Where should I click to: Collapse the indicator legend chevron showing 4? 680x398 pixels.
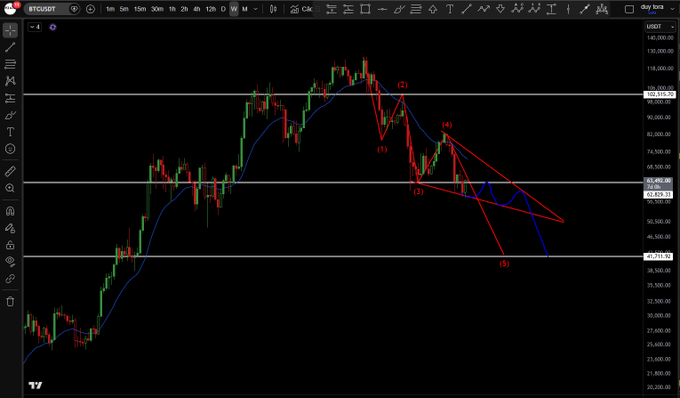coord(35,27)
